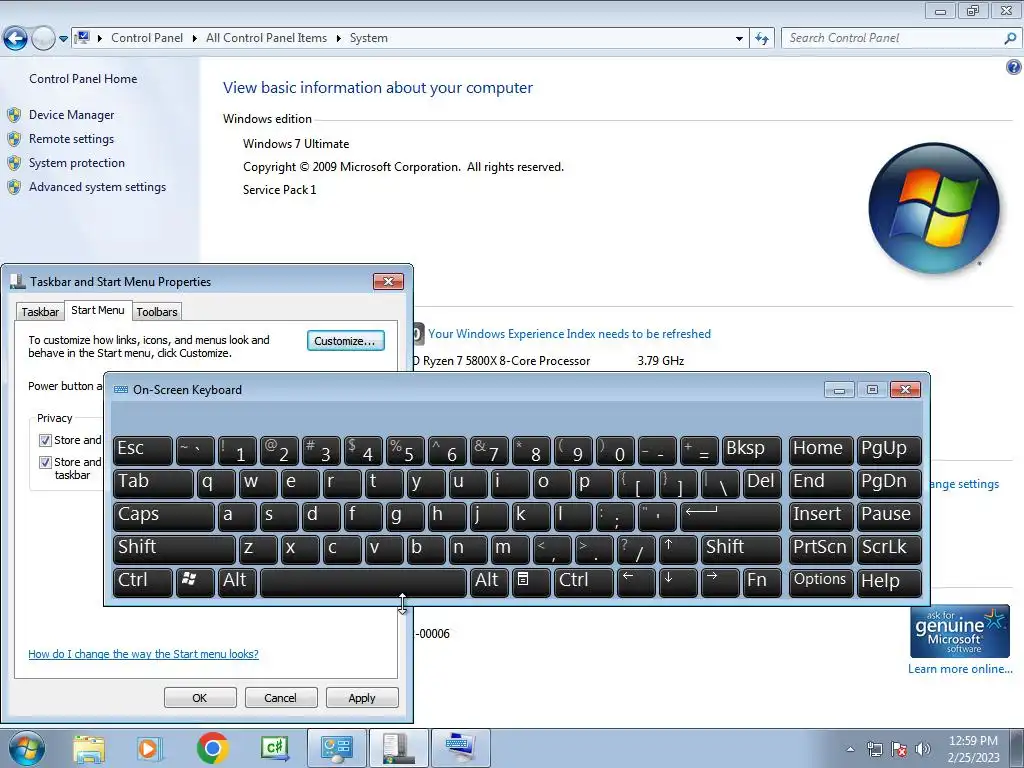Toggle right Shift key on keyboard
Viewport: 1024px width, 768px height.
[741, 549]
